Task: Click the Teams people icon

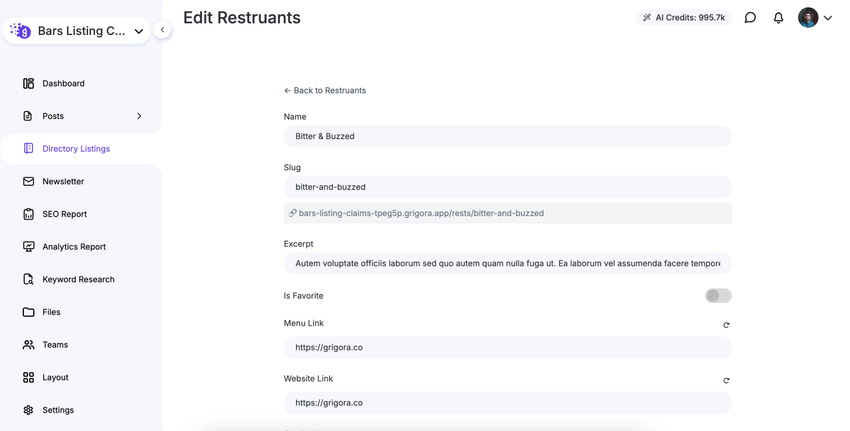Action: point(28,345)
